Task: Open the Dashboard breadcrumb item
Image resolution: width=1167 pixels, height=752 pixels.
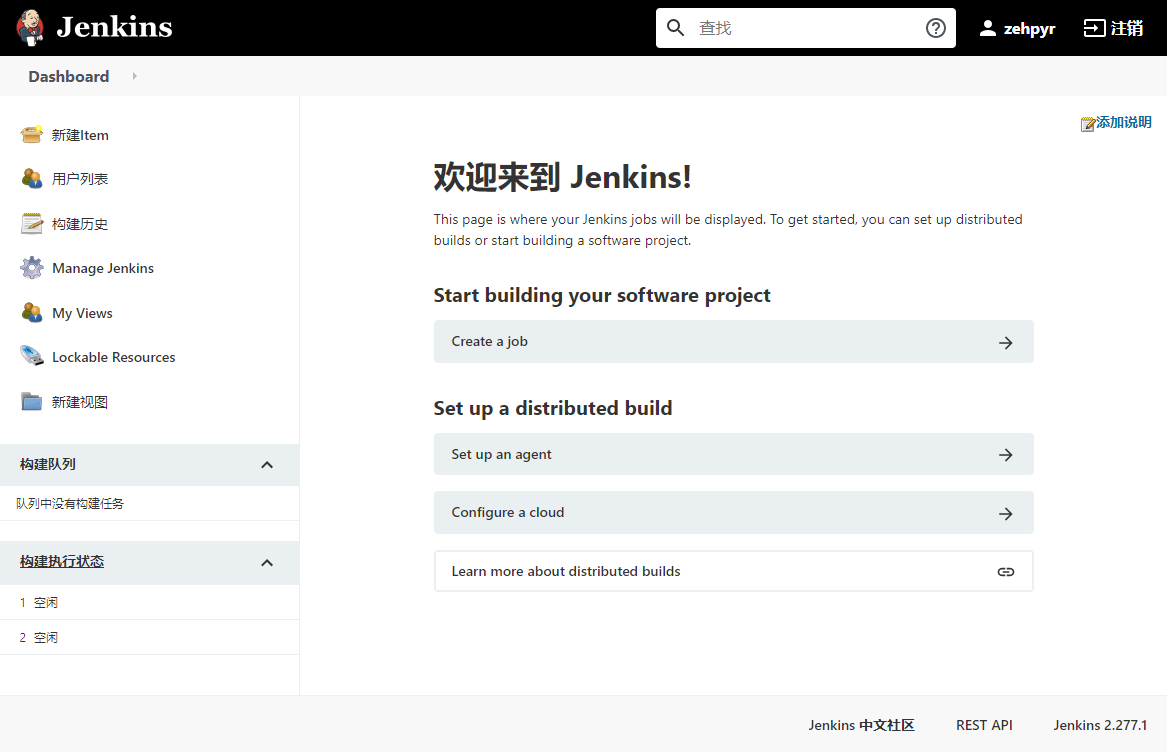Action: 68,76
